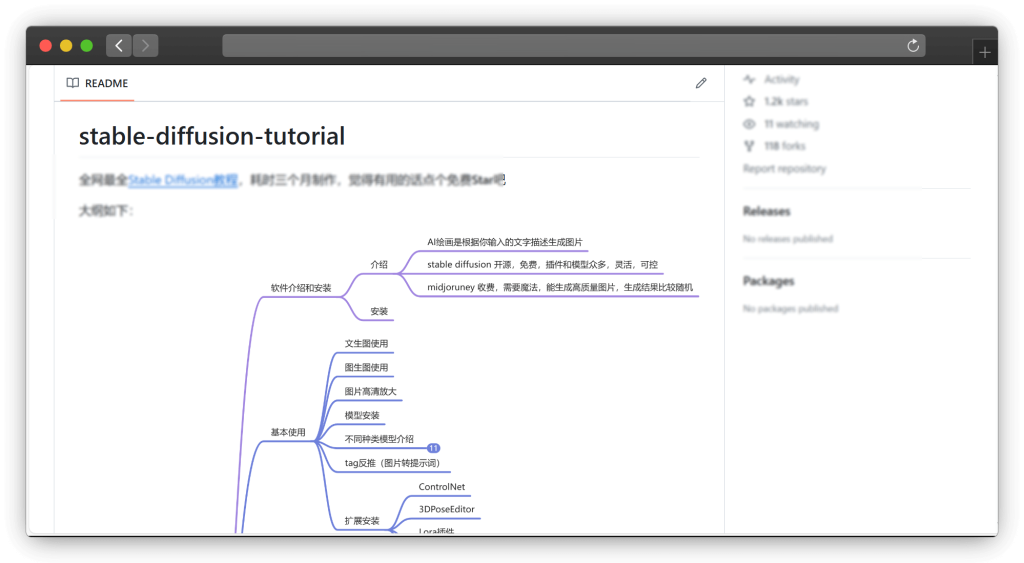This screenshot has height=563, width=1024.
Task: Open the Packages heading link
Action: (x=769, y=281)
